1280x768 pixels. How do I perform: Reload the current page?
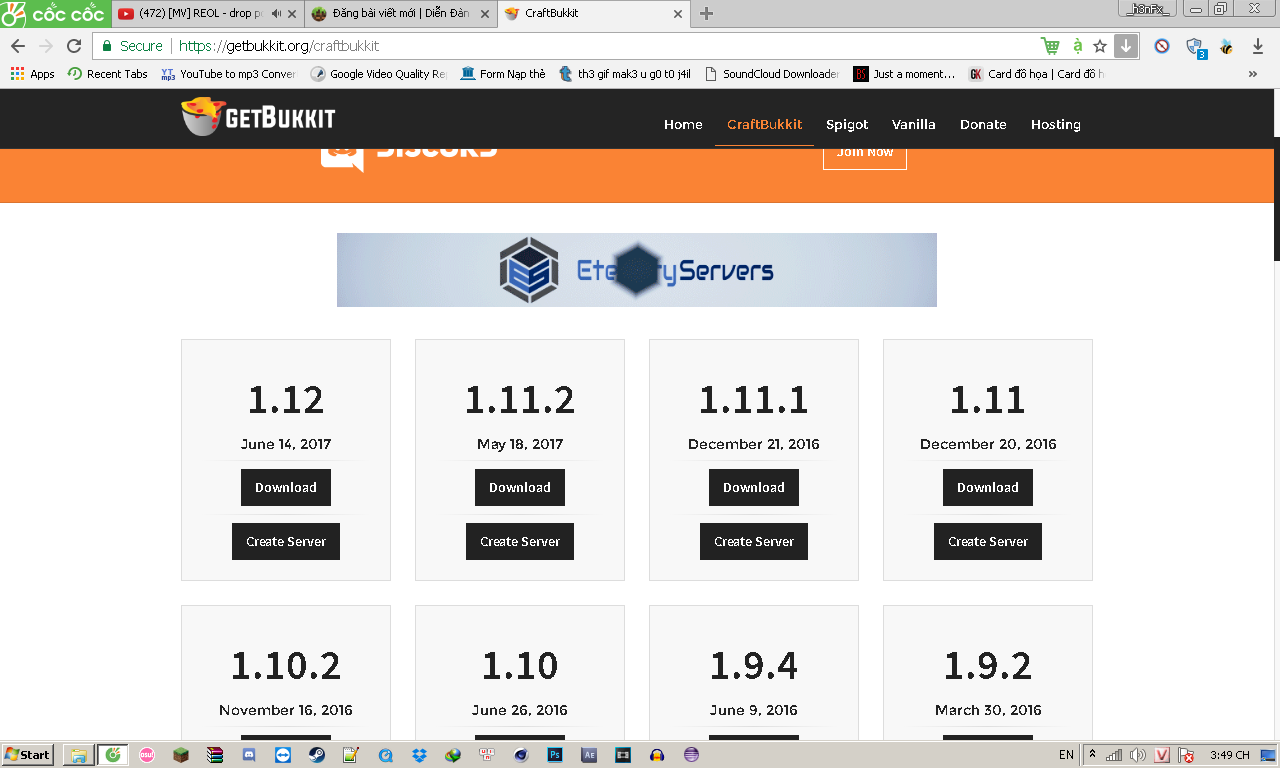click(x=74, y=46)
